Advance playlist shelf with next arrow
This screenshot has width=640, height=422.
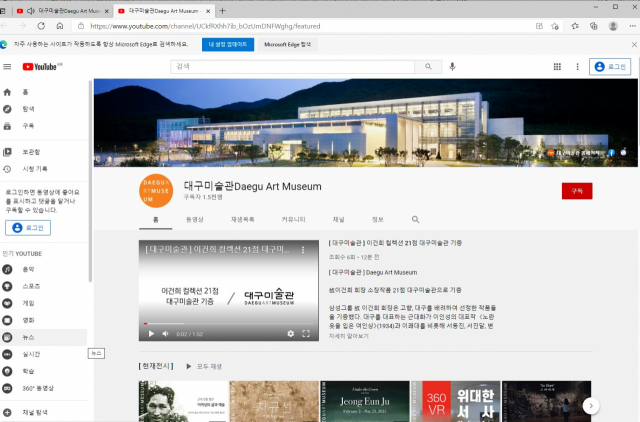click(591, 406)
